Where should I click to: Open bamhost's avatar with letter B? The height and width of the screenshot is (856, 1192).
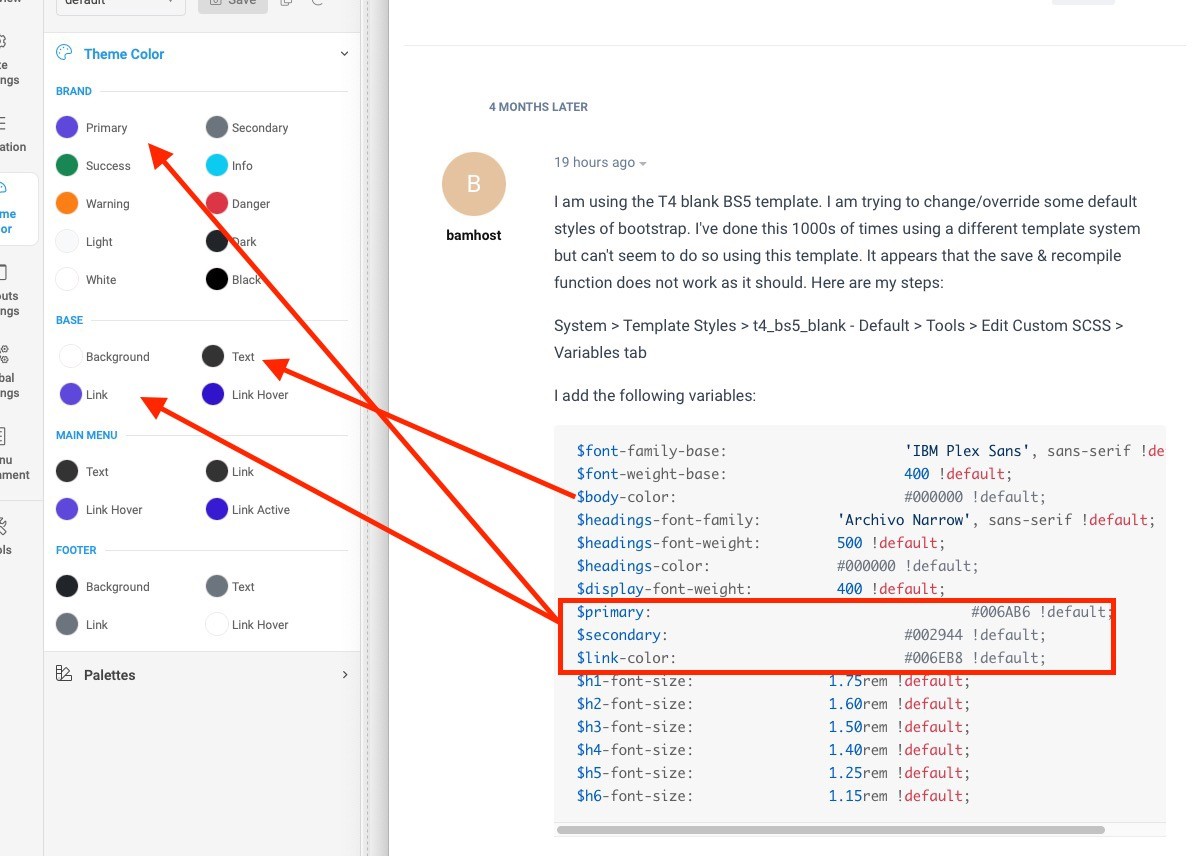474,184
